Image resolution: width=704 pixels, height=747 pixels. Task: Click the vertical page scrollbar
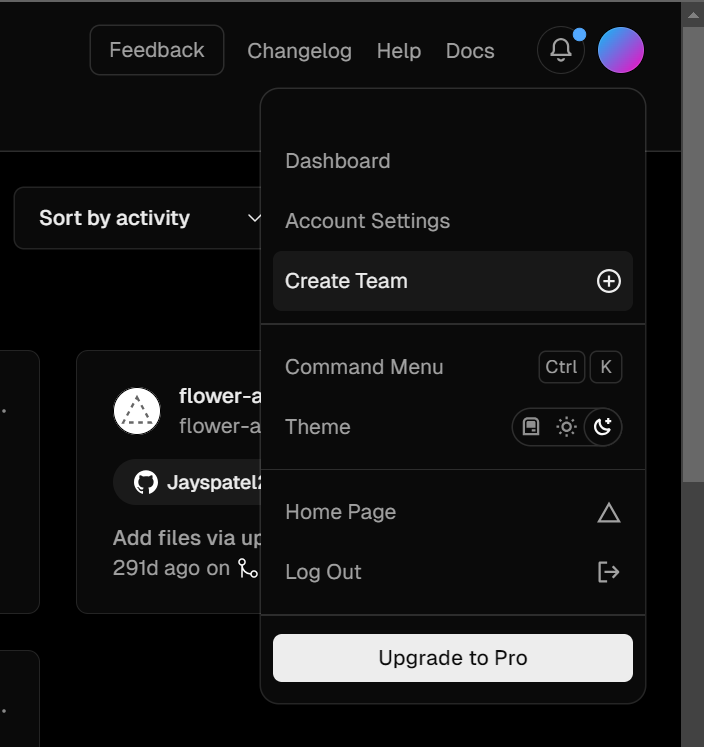693,250
